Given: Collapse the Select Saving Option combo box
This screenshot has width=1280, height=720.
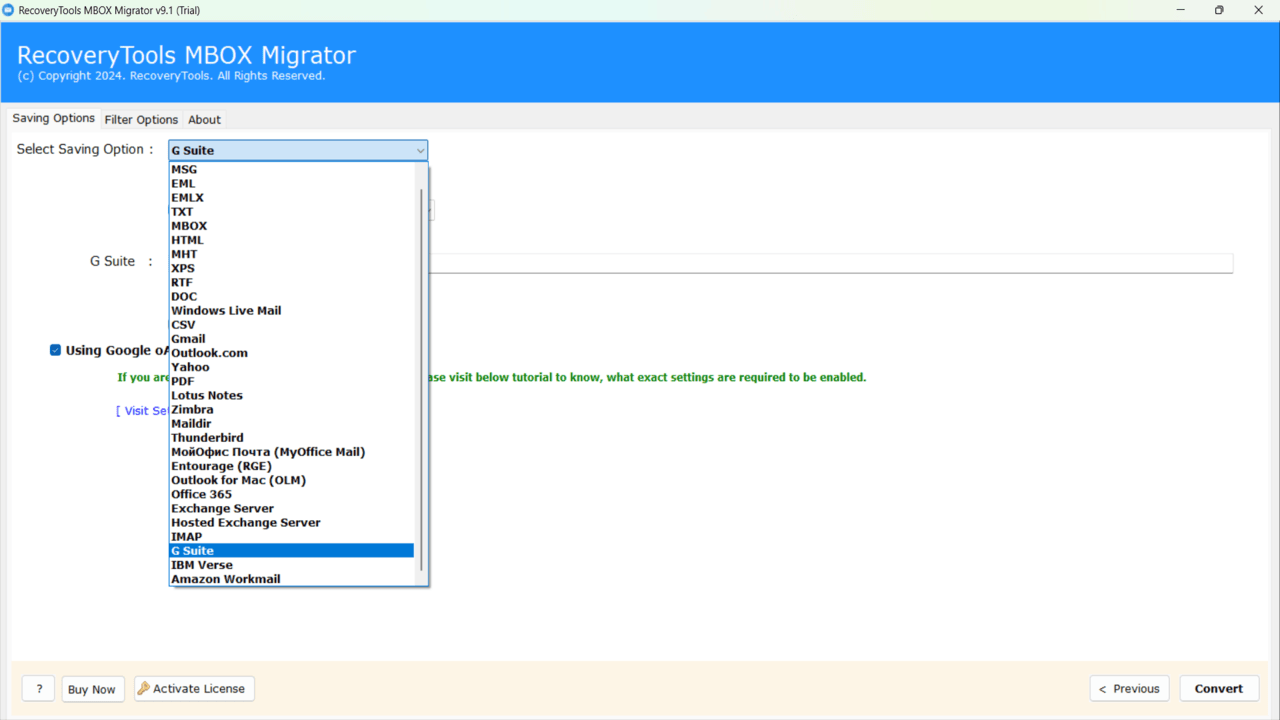Looking at the screenshot, I should click(x=298, y=150).
